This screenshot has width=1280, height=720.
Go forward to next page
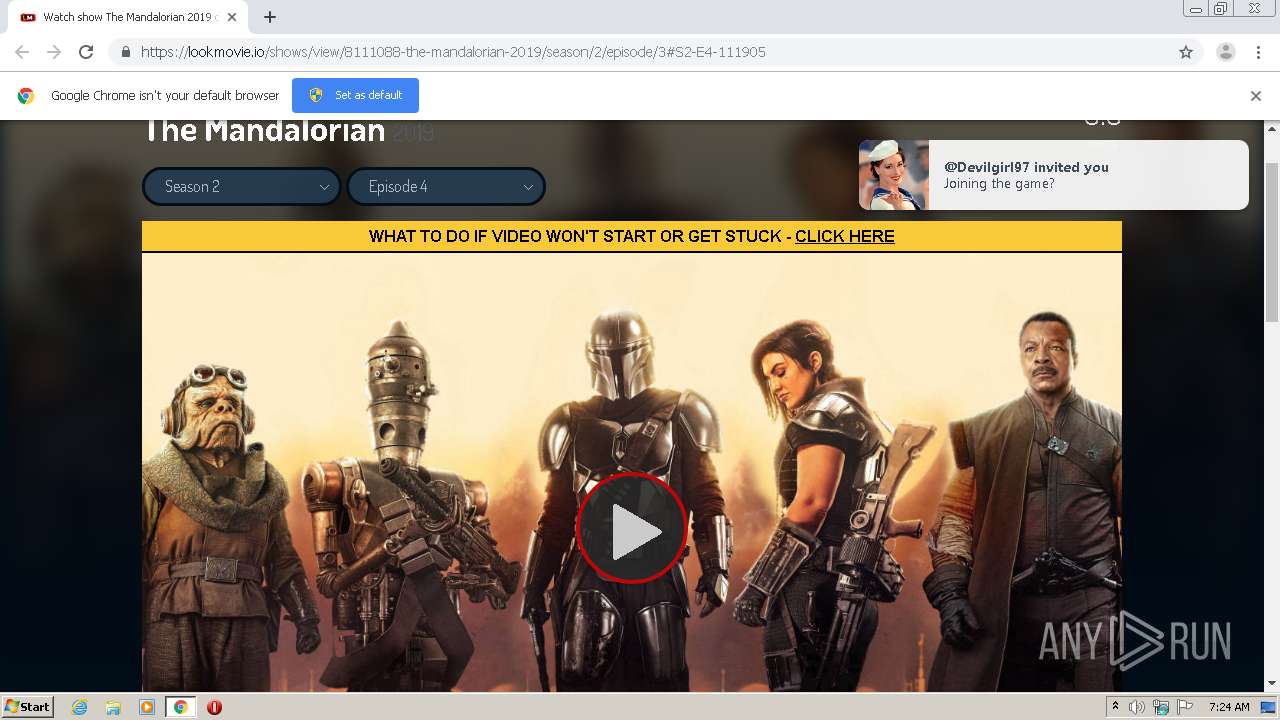click(54, 52)
